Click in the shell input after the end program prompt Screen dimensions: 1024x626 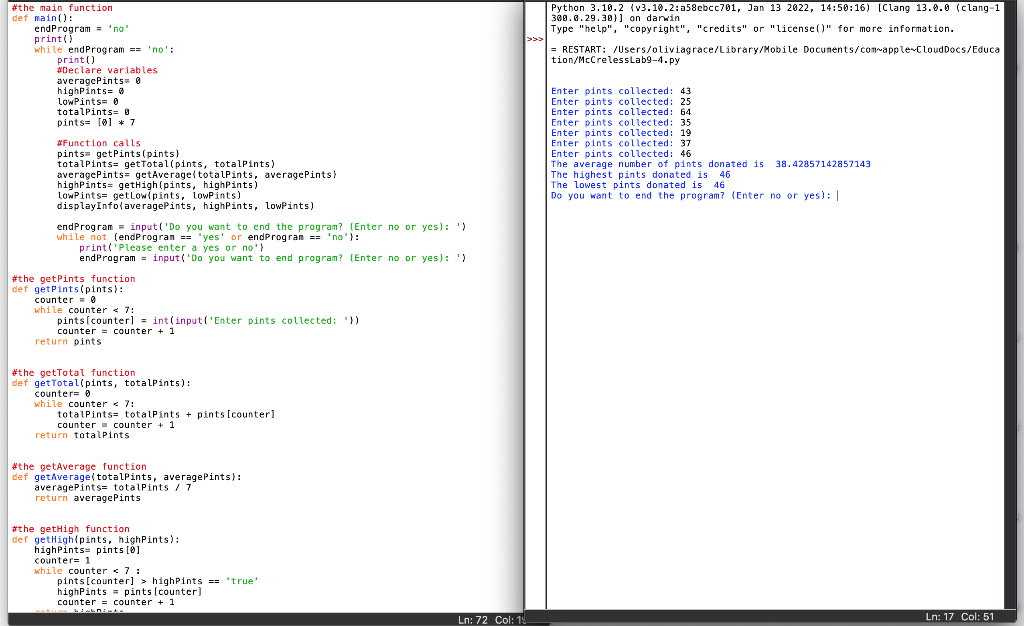tap(840, 195)
